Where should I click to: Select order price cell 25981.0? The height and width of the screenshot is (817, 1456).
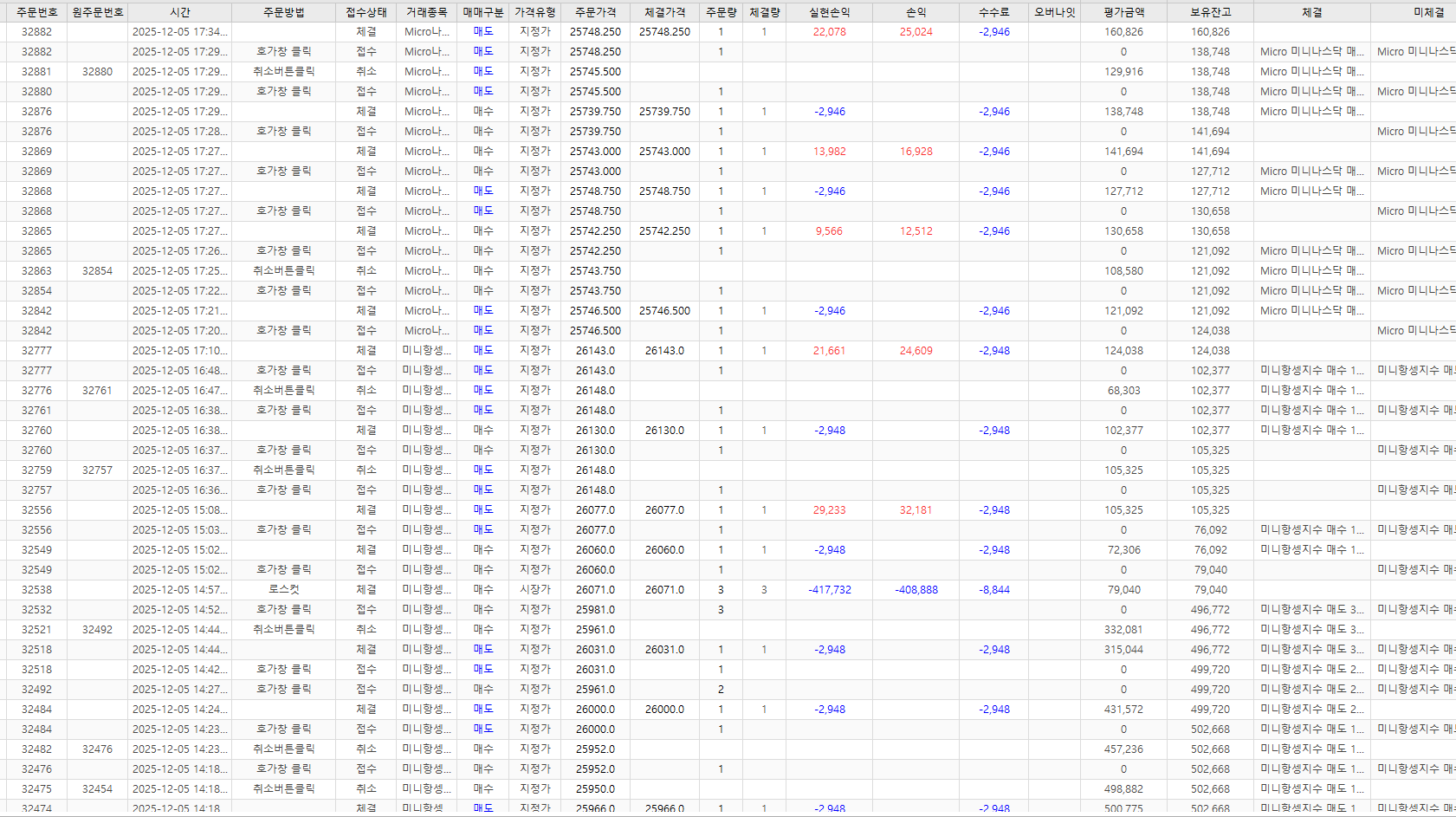595,610
